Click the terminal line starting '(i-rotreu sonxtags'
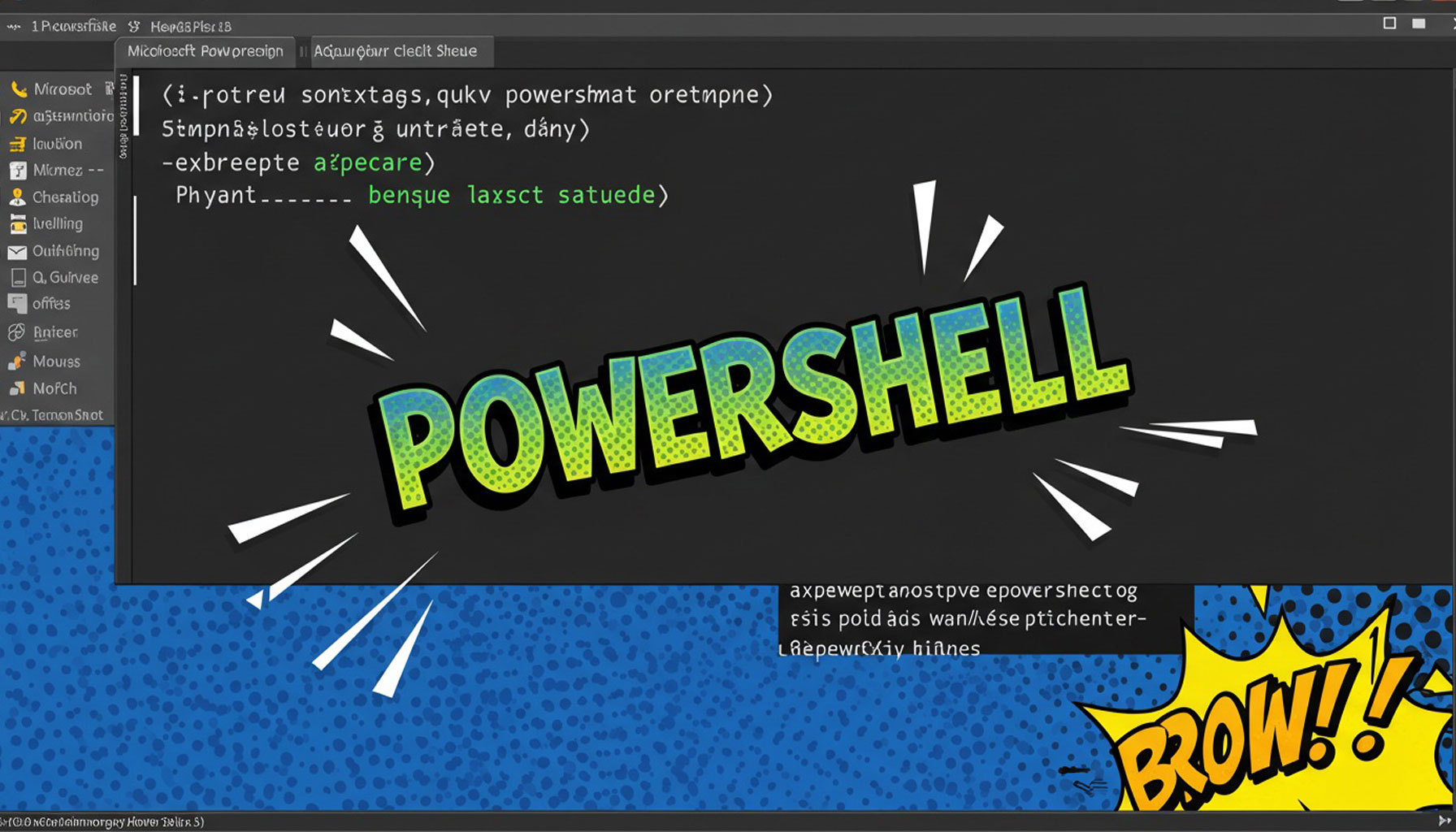 pos(467,95)
